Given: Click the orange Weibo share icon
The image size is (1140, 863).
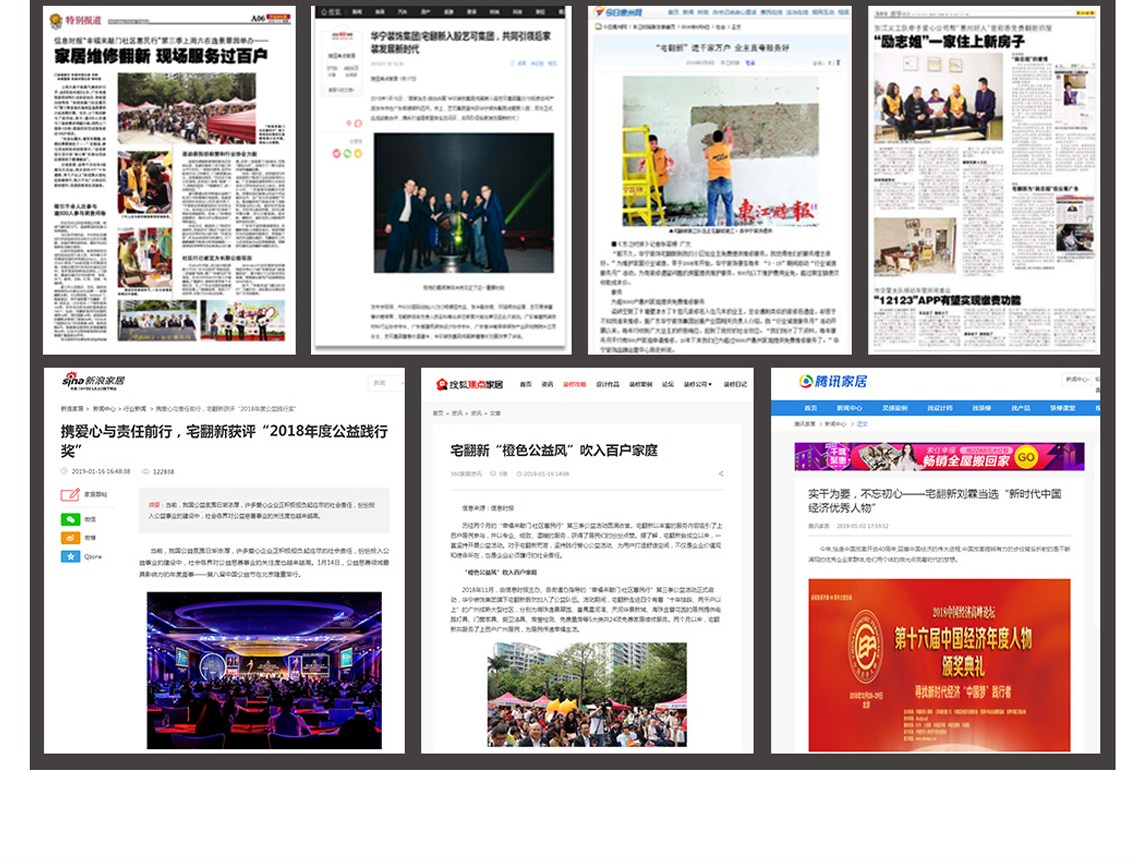Looking at the screenshot, I should (x=69, y=538).
